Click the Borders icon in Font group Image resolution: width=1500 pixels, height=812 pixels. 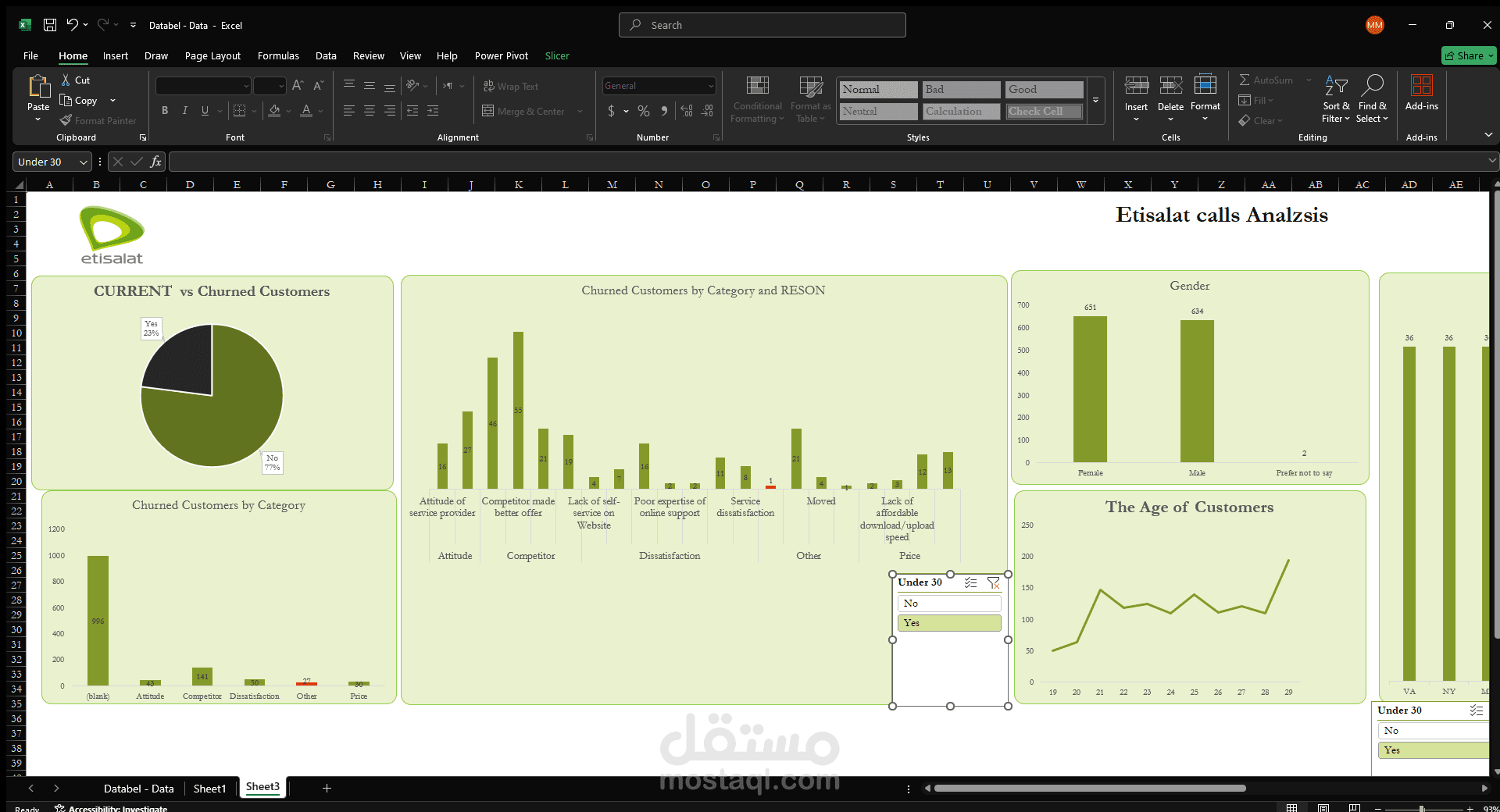(240, 111)
